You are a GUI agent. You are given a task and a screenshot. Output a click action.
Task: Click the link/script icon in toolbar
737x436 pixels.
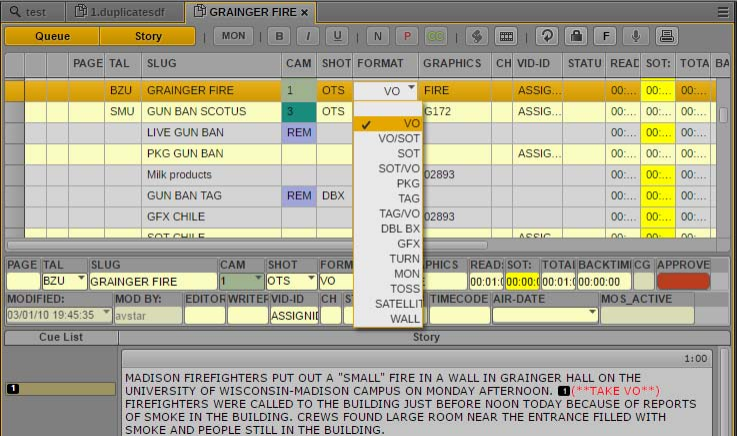pos(477,36)
